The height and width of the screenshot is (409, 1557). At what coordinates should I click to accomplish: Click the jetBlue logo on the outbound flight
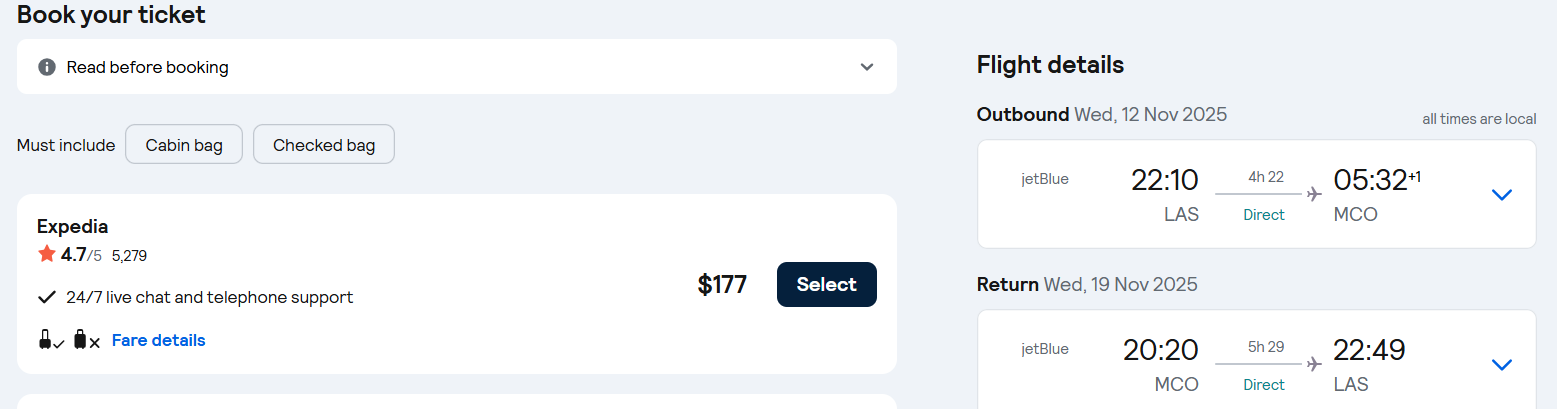point(1045,180)
